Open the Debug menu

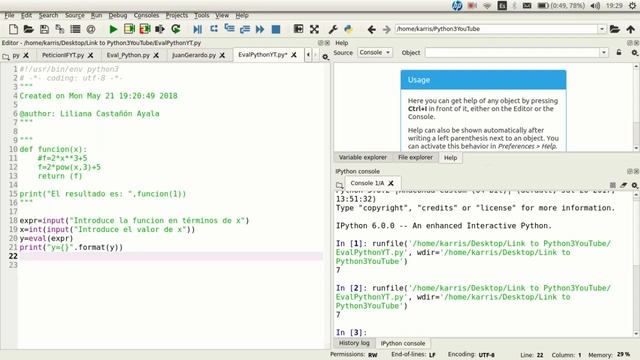pos(118,16)
